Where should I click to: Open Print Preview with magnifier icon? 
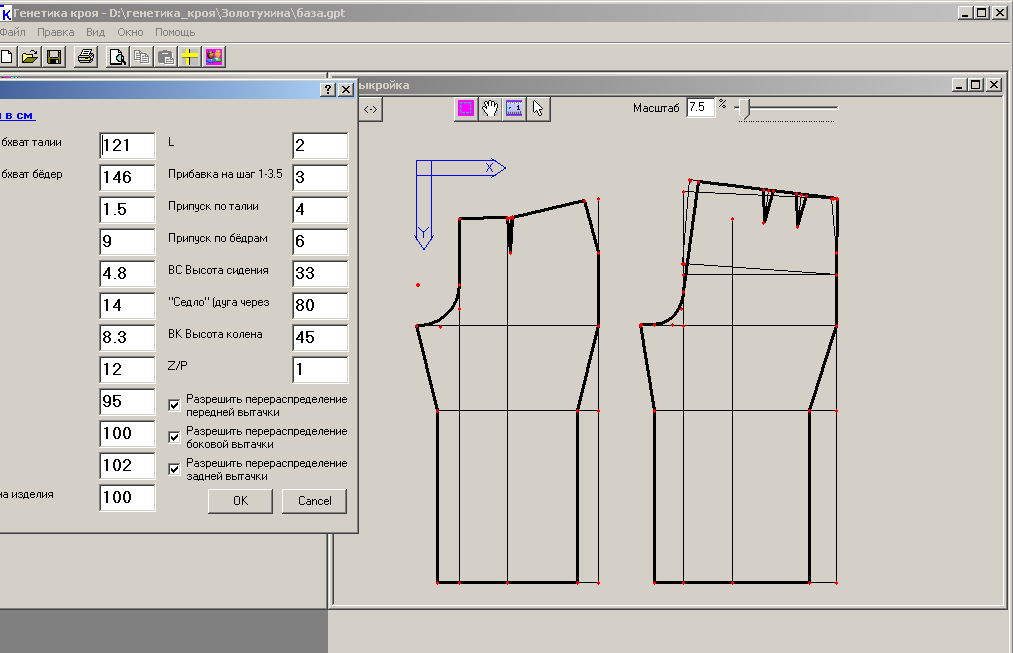tap(118, 57)
